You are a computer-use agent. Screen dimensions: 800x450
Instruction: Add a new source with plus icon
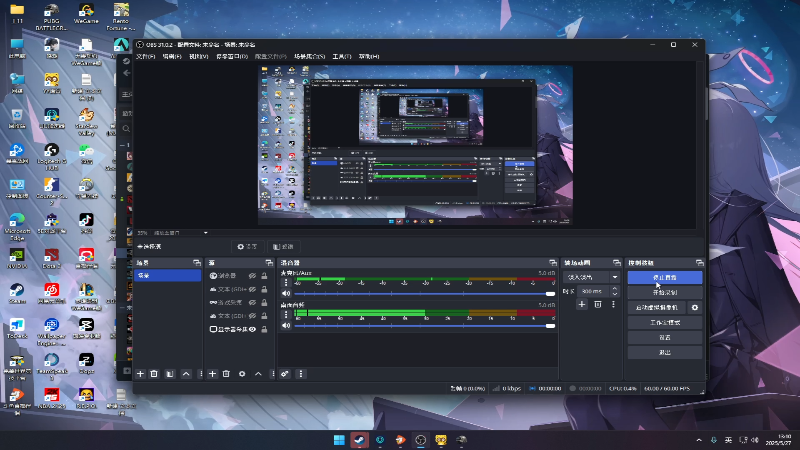[213, 374]
